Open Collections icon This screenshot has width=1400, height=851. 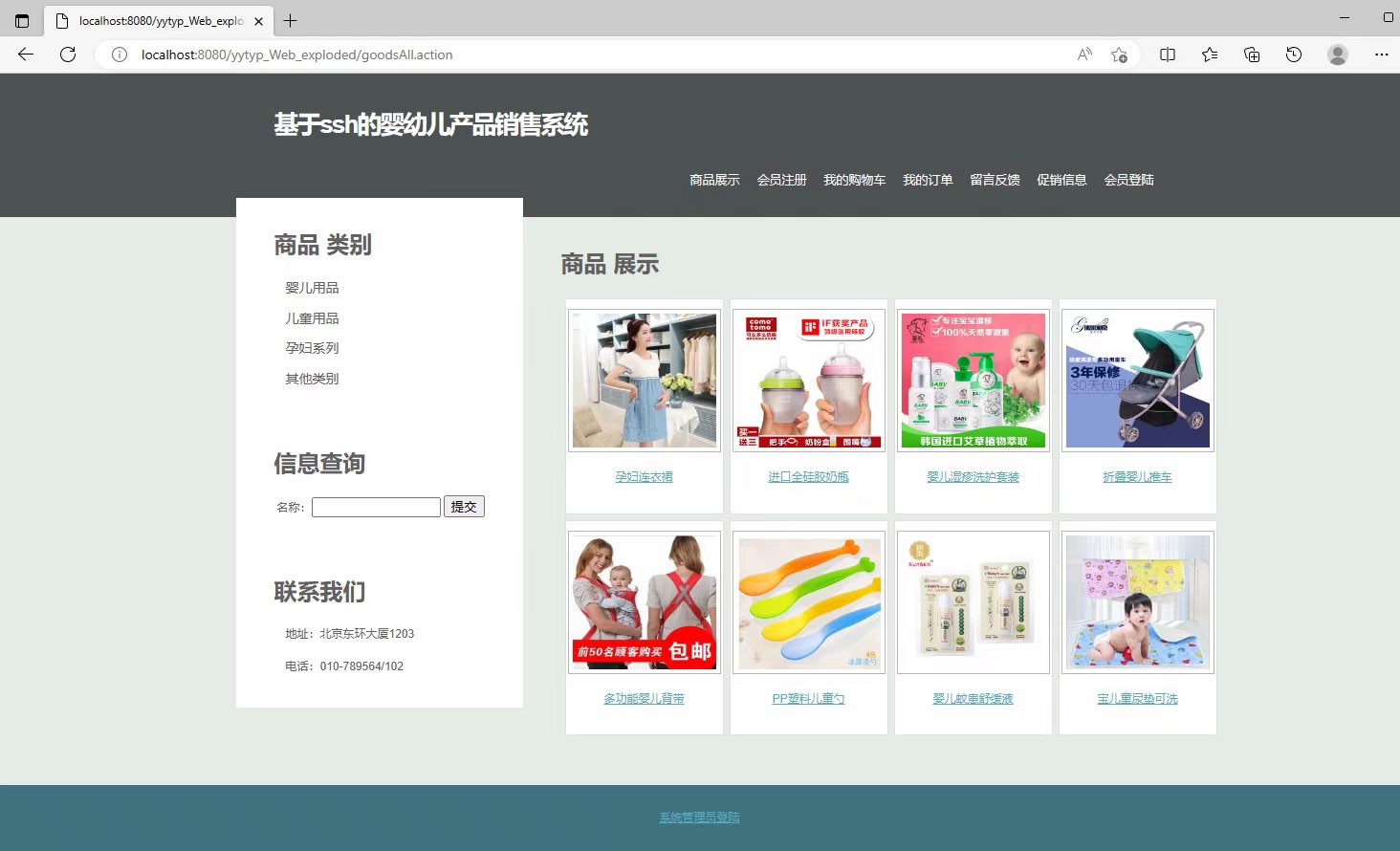click(x=1252, y=55)
